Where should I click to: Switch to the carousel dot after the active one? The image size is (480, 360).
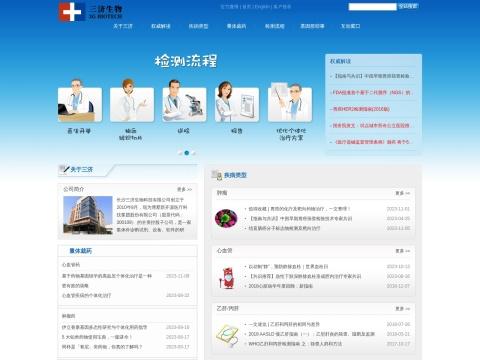[193, 153]
